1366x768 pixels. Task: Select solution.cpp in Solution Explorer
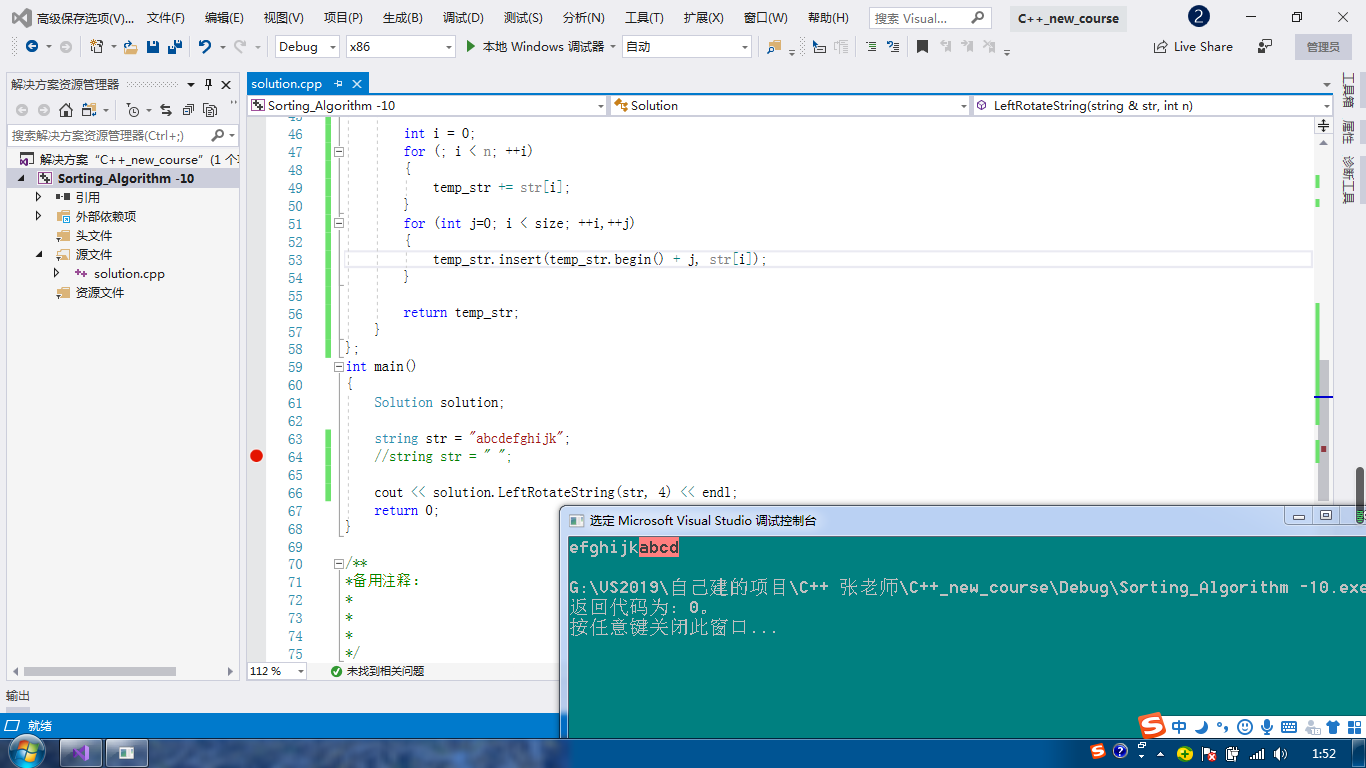point(129,273)
